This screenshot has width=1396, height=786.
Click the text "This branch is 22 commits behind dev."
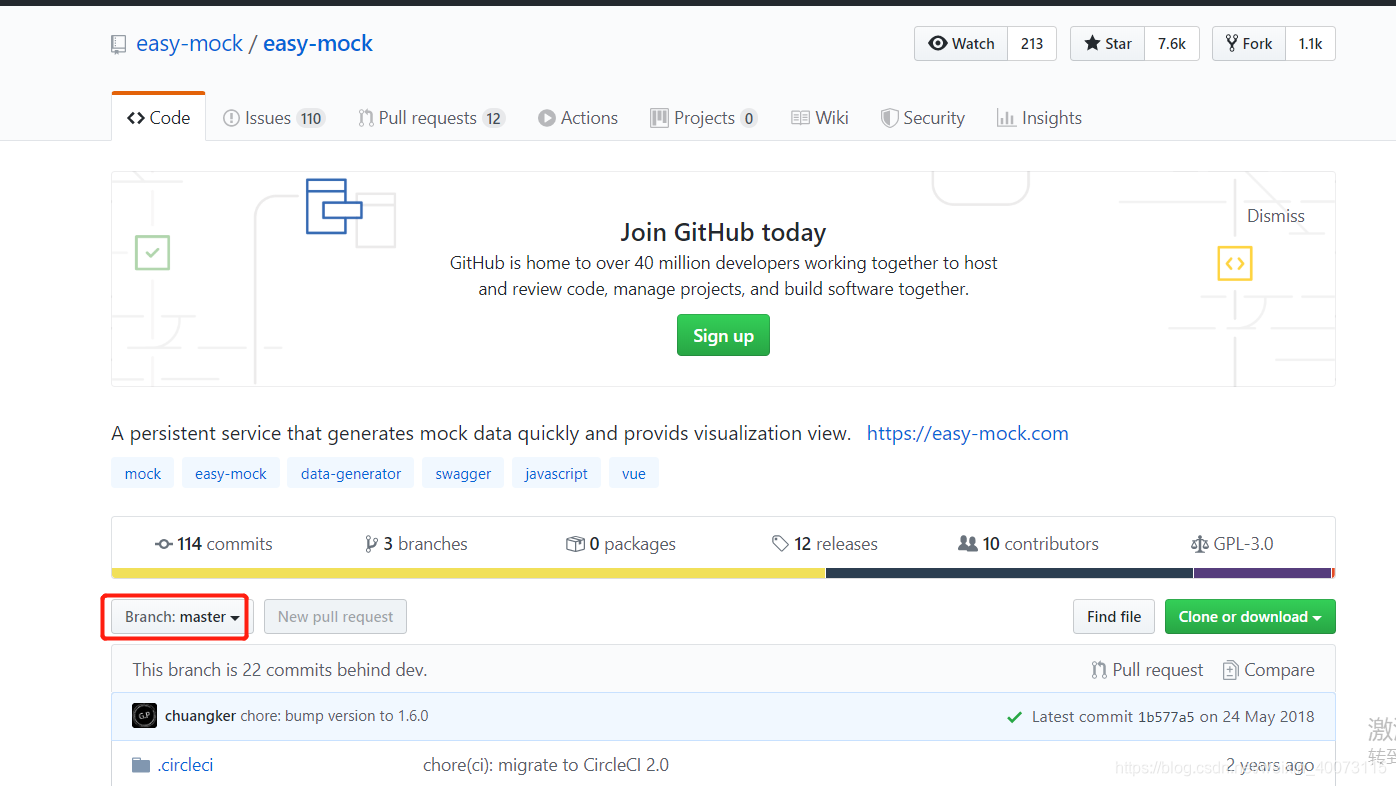280,670
